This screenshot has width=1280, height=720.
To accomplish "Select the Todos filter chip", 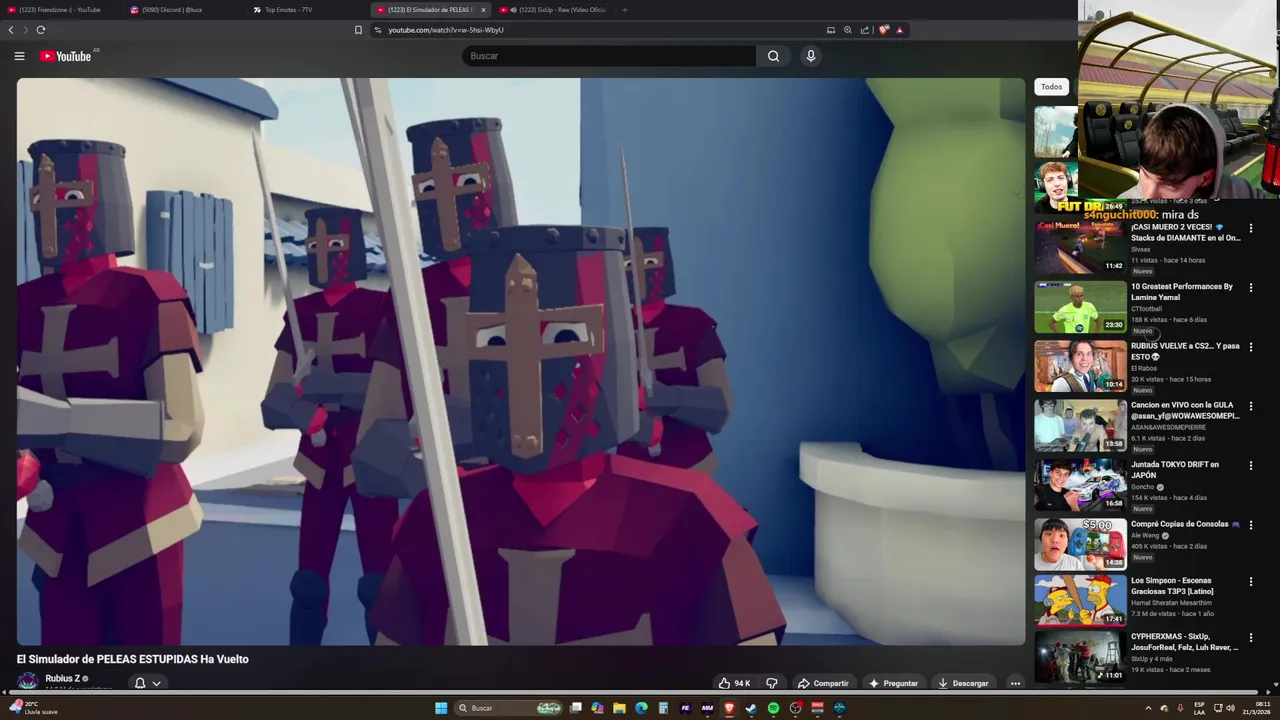I will pos(1051,87).
